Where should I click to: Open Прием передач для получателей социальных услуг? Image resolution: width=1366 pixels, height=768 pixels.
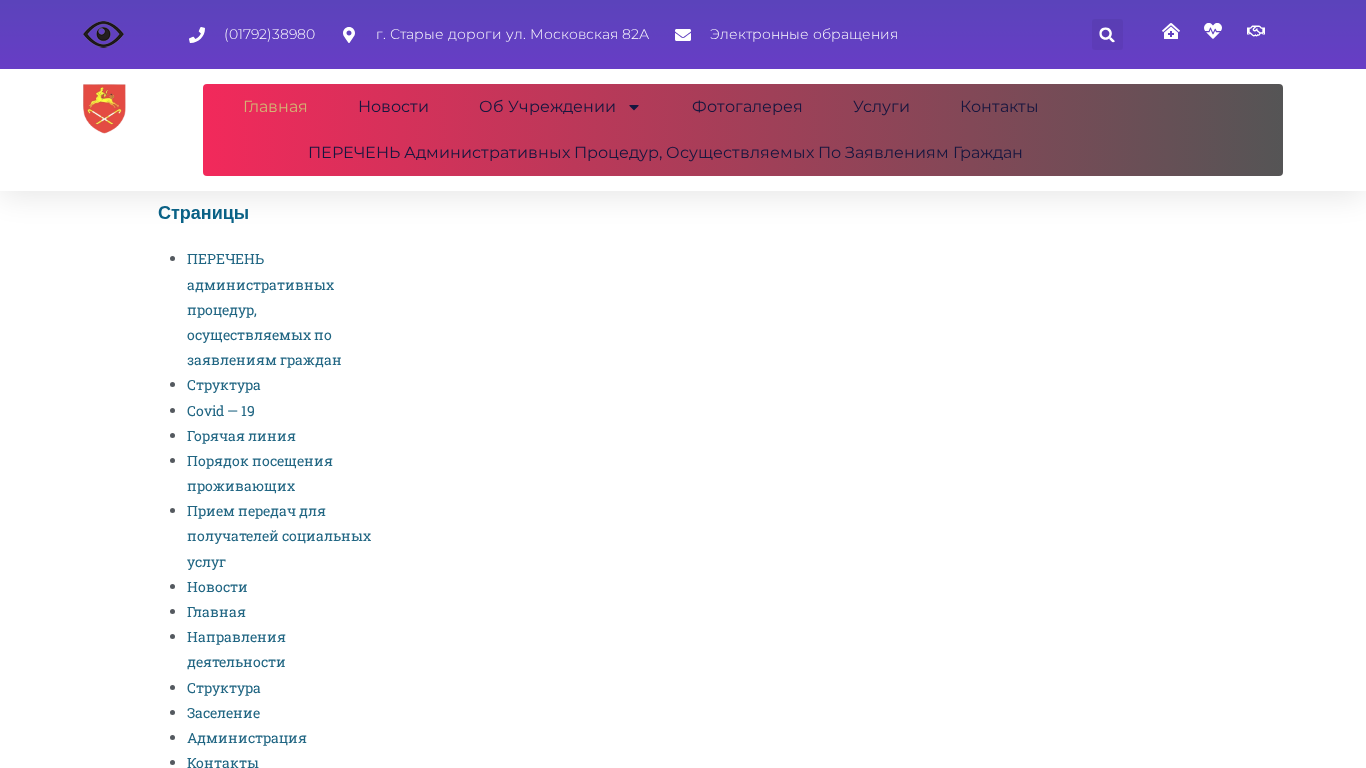coord(279,536)
